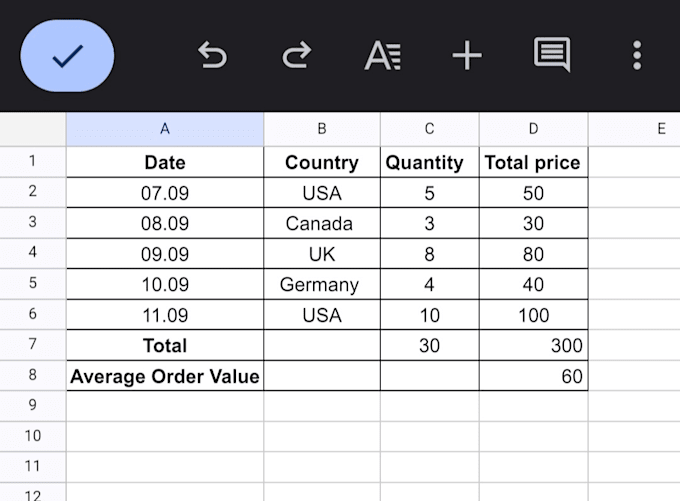Select total price cell '50'

533,193
